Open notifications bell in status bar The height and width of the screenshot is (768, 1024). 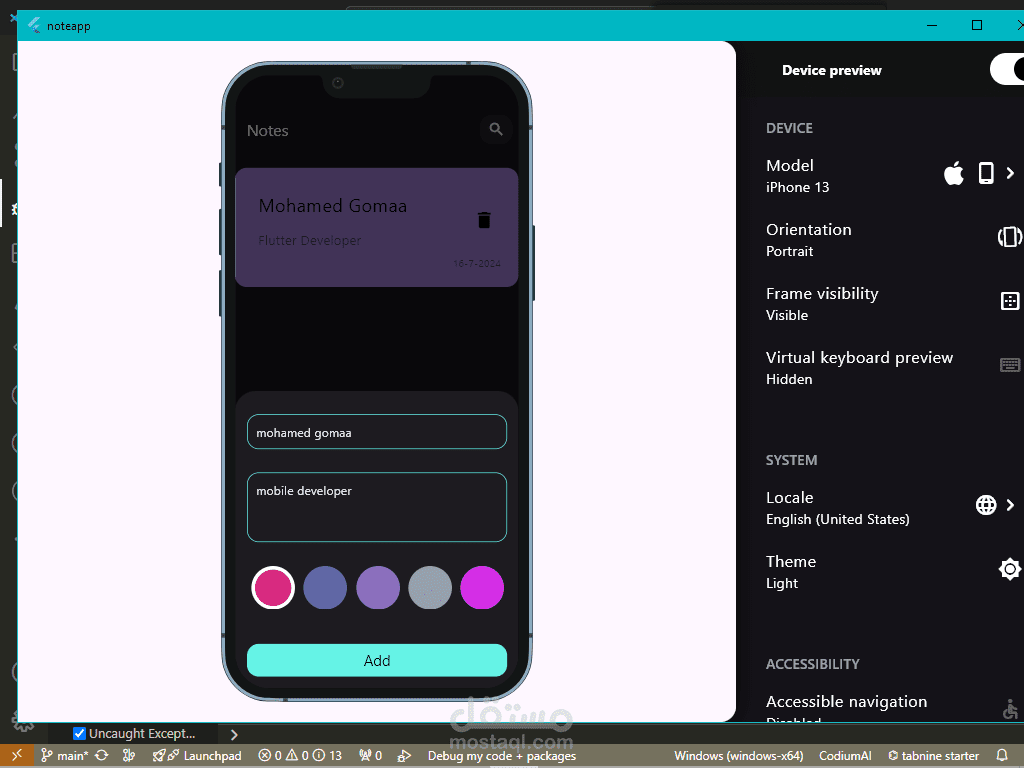coord(1002,756)
